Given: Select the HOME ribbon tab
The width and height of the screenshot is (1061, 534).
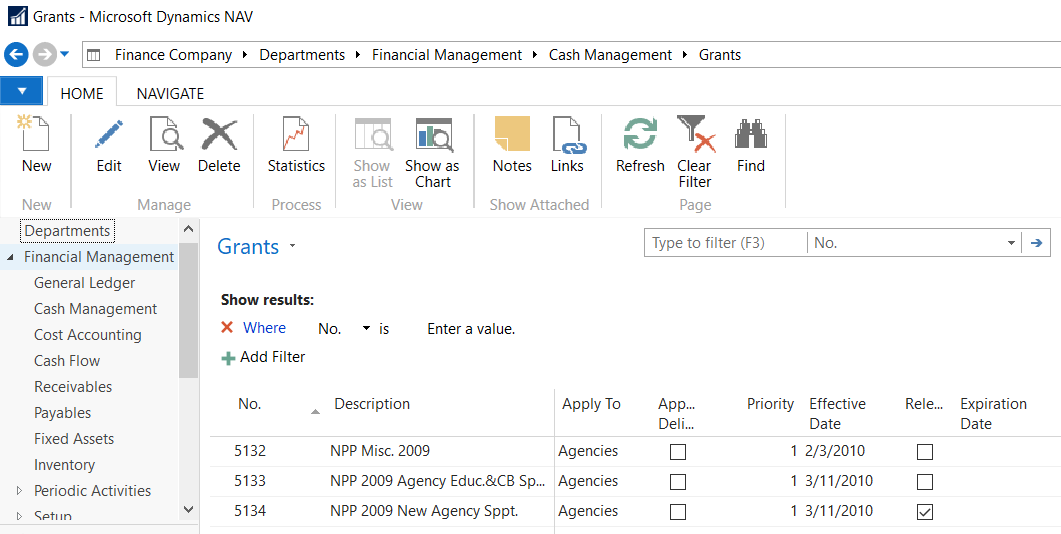Looking at the screenshot, I should (x=82, y=94).
